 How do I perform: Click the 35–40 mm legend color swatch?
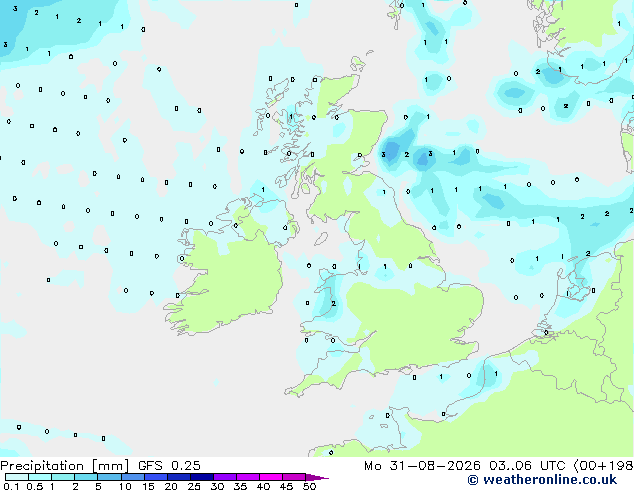tap(248, 477)
